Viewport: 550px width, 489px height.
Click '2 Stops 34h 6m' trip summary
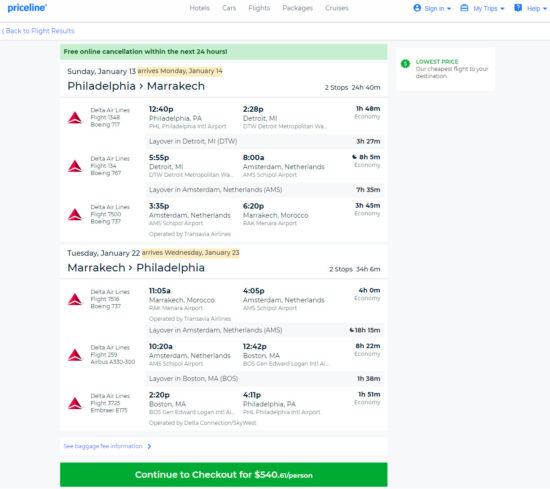point(355,269)
